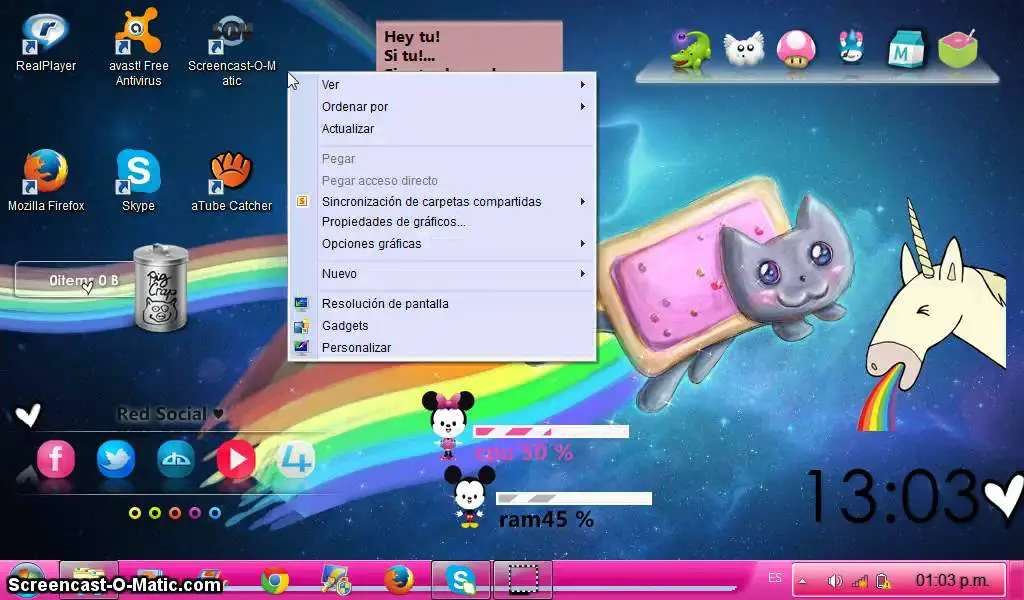The height and width of the screenshot is (600, 1024).
Task: Click the ES language indicator
Action: [775, 578]
